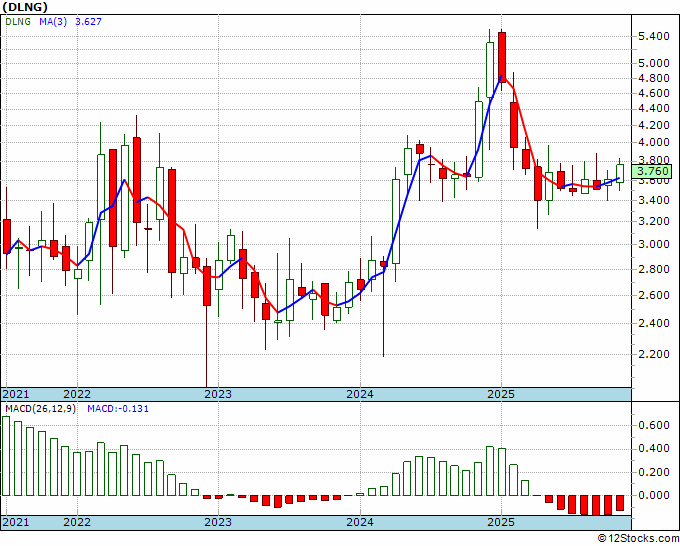The height and width of the screenshot is (546, 680).
Task: Click 2022 on the MACD panel timeline
Action: pyautogui.click(x=77, y=522)
